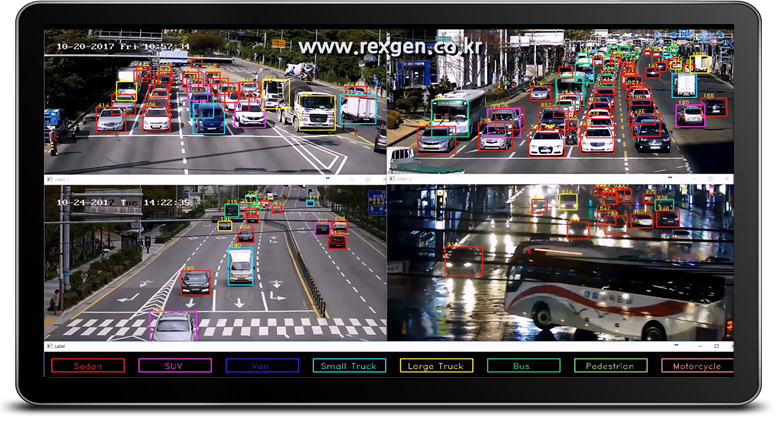Select the red-boxed car in the night feed foreground
The width and height of the screenshot is (776, 427).
(x=463, y=261)
